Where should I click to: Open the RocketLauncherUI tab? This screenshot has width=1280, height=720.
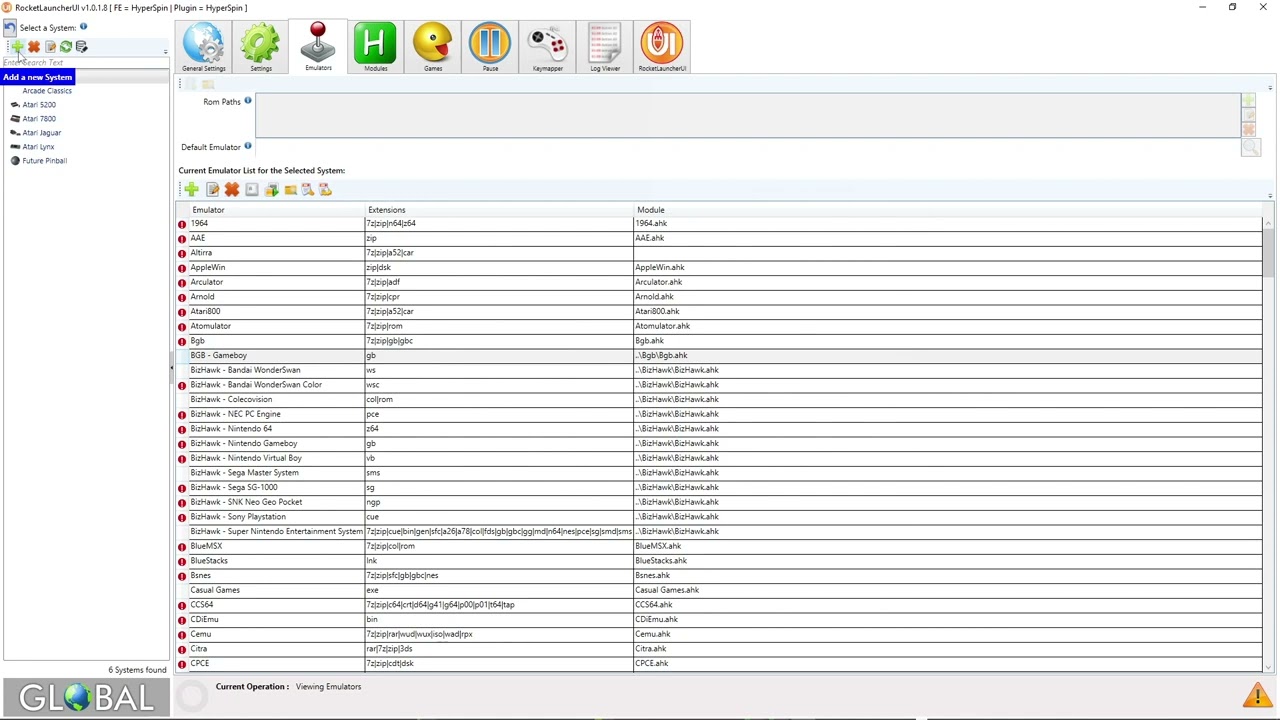(662, 47)
